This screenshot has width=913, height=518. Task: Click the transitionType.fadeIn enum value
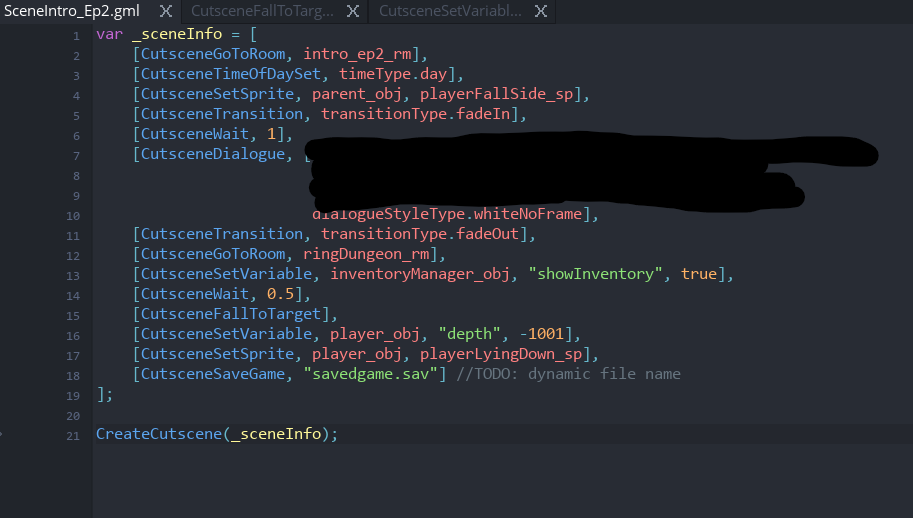coord(415,115)
